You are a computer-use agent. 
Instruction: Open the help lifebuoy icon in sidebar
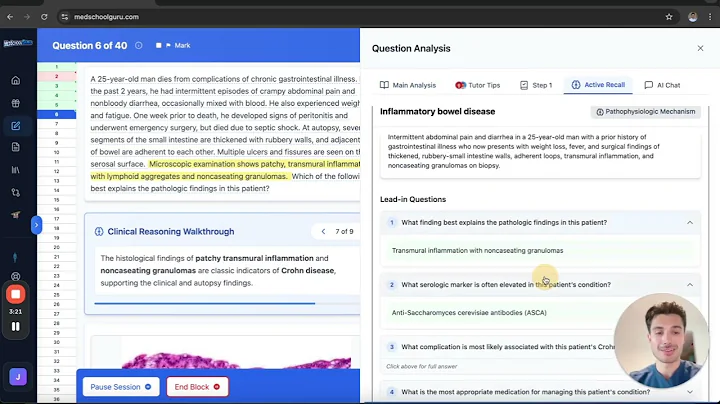pyautogui.click(x=16, y=276)
